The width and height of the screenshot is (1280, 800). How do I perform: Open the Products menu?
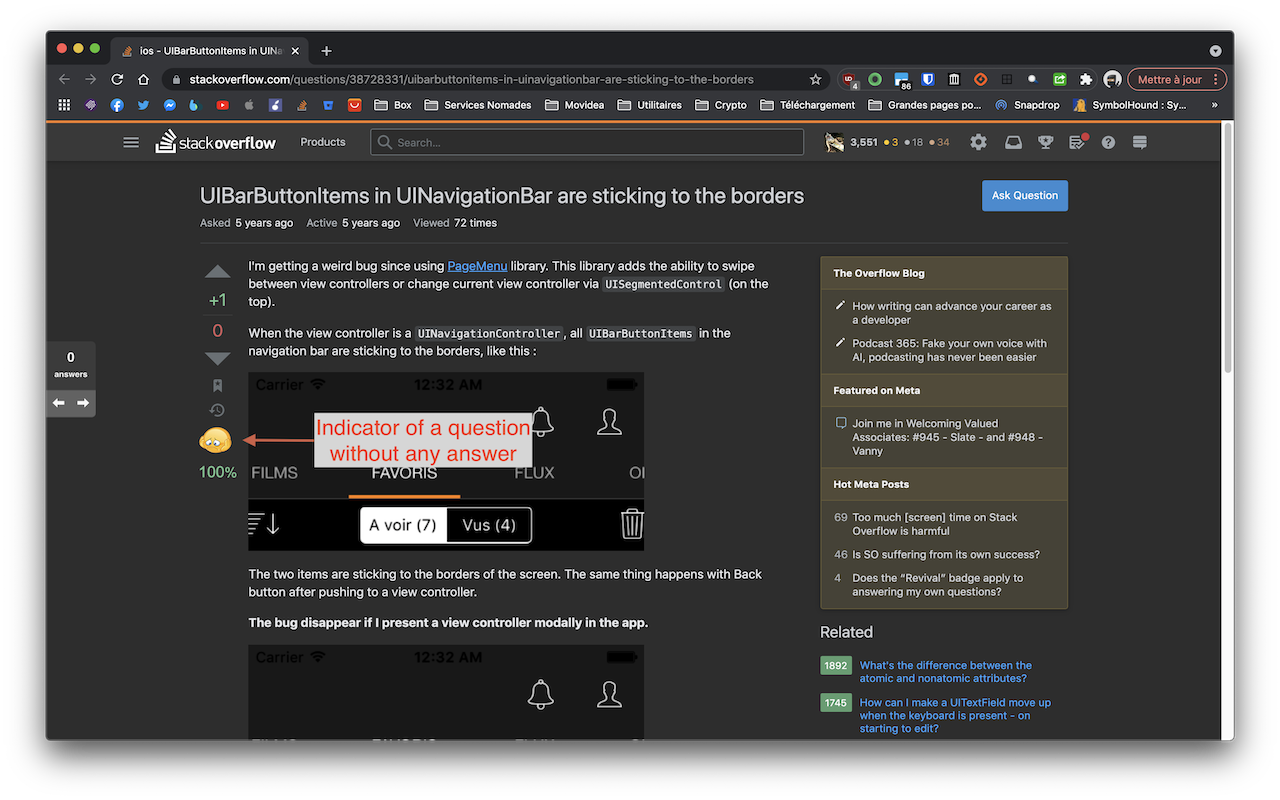point(322,142)
